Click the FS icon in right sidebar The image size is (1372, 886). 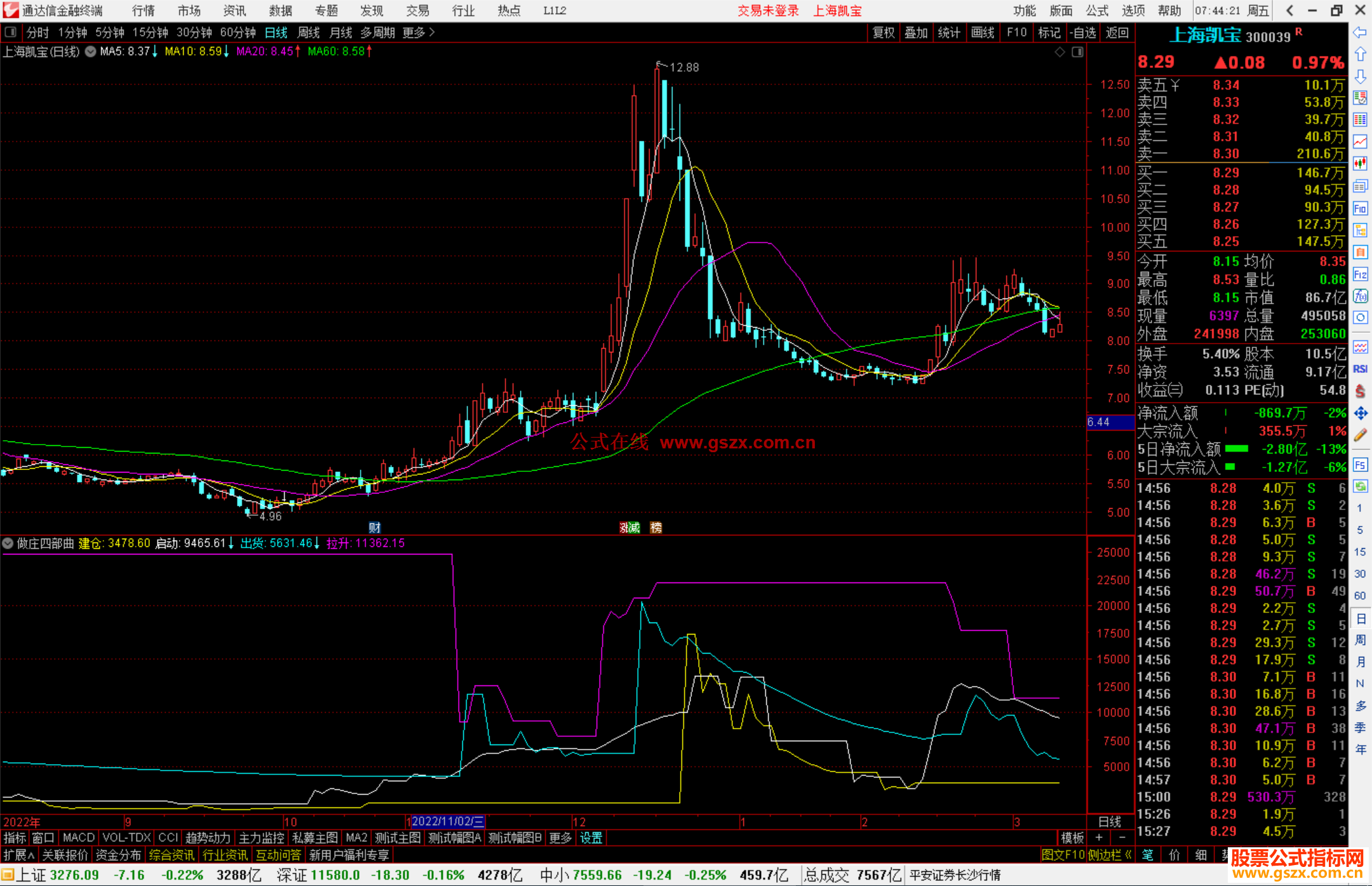pos(1360,465)
